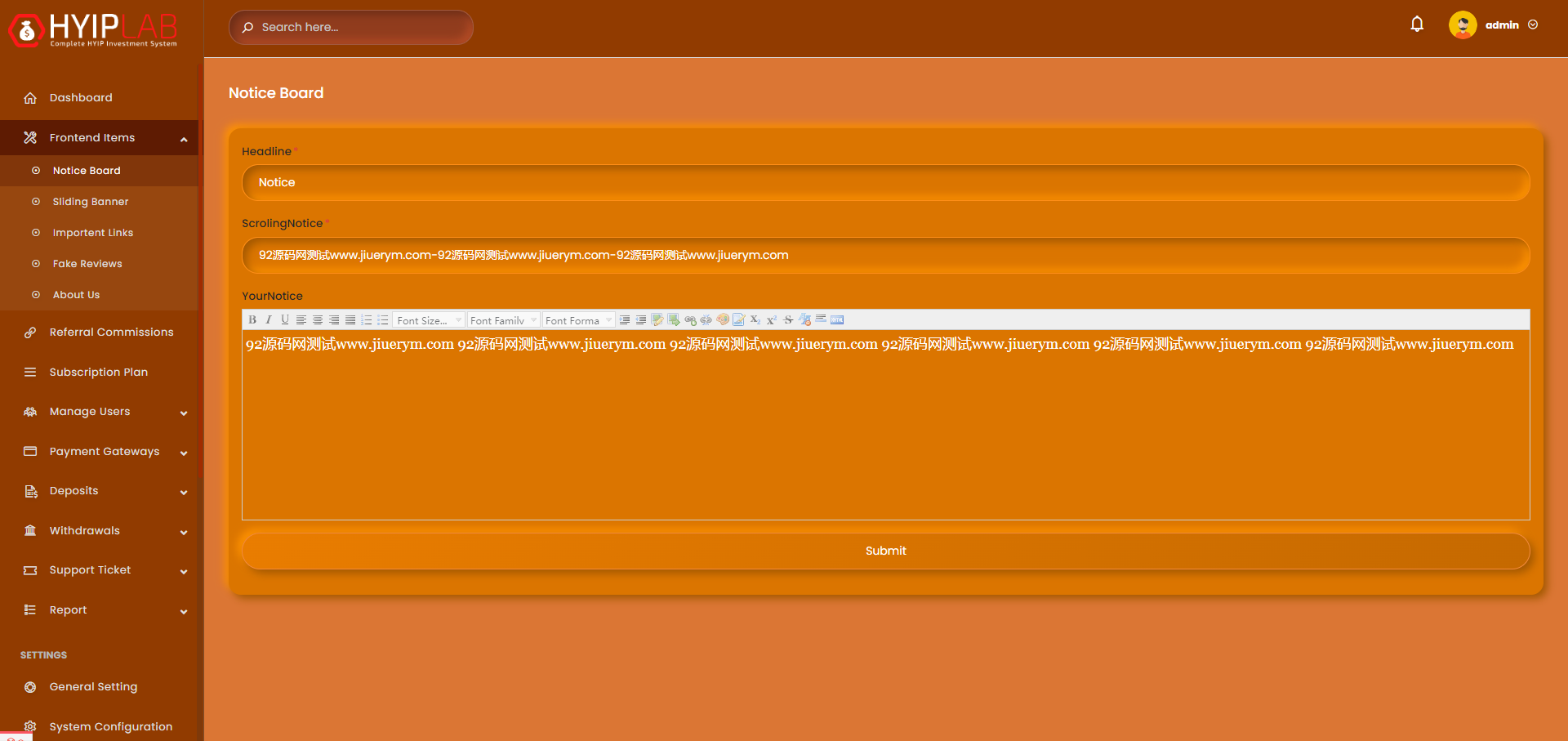The image size is (1568, 741).
Task: Open Subscription Plan
Action: pyautogui.click(x=99, y=373)
